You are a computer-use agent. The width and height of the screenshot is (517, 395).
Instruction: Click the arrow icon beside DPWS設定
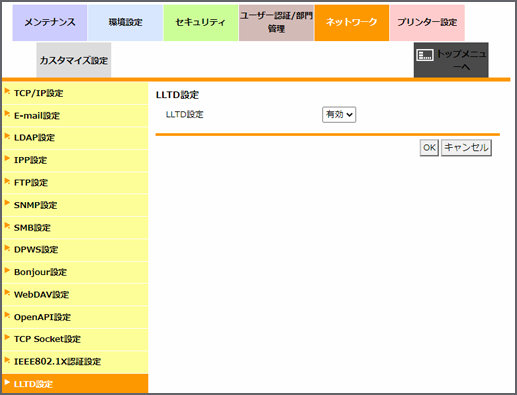coord(7,248)
